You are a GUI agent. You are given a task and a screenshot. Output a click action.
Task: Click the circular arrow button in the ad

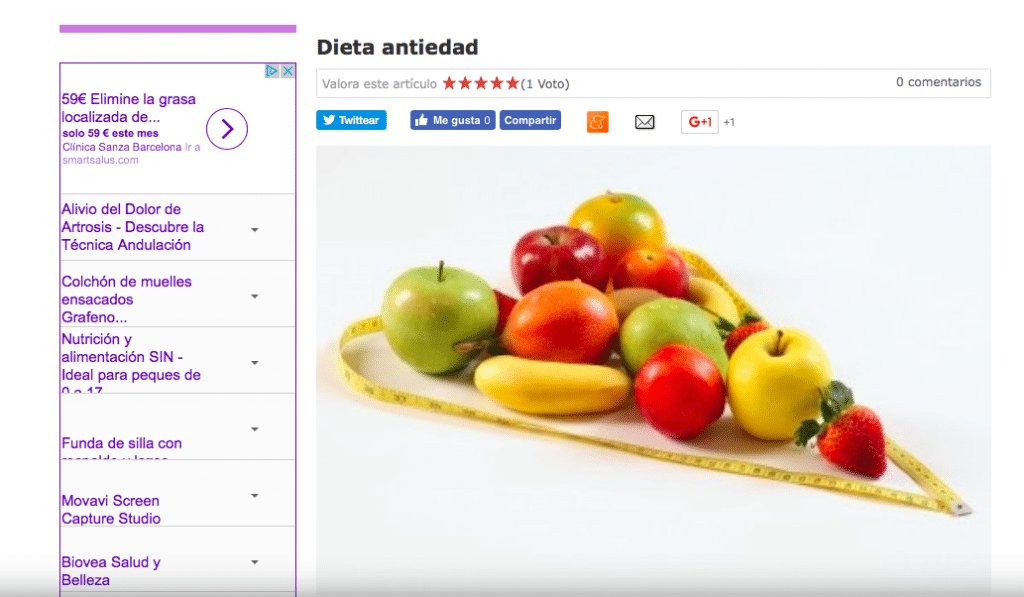click(x=227, y=129)
